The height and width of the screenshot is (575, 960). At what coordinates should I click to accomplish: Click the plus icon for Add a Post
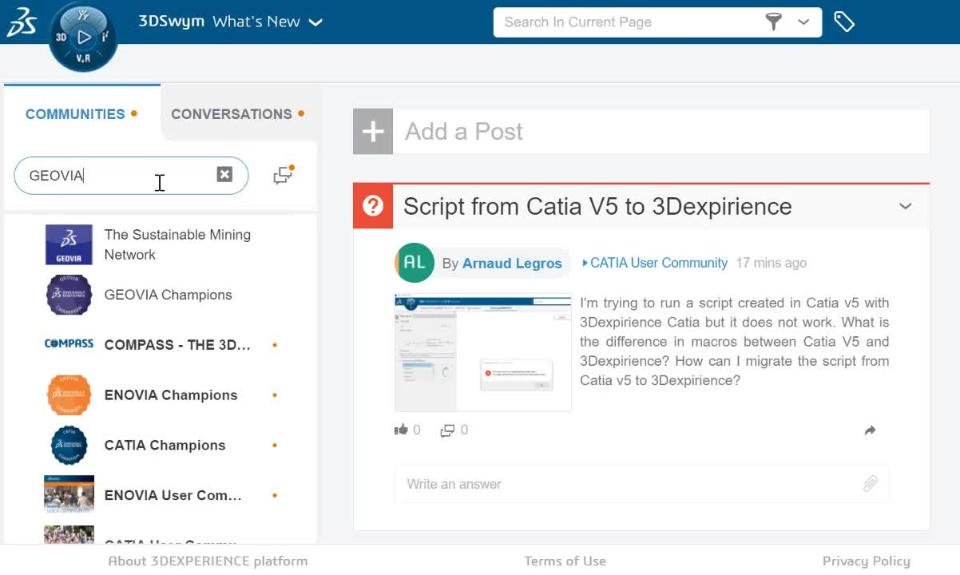click(373, 132)
